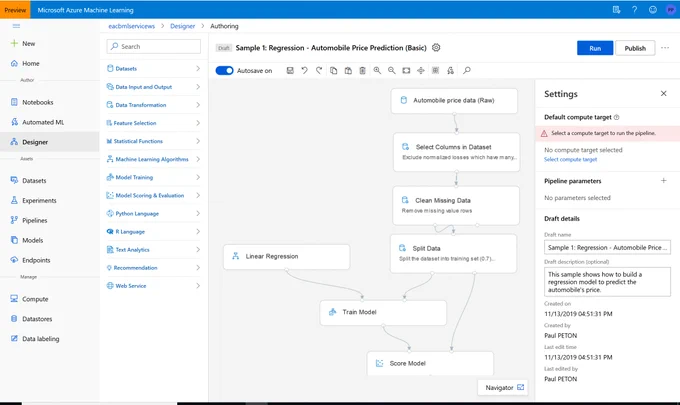Open the user account avatar

(x=670, y=10)
